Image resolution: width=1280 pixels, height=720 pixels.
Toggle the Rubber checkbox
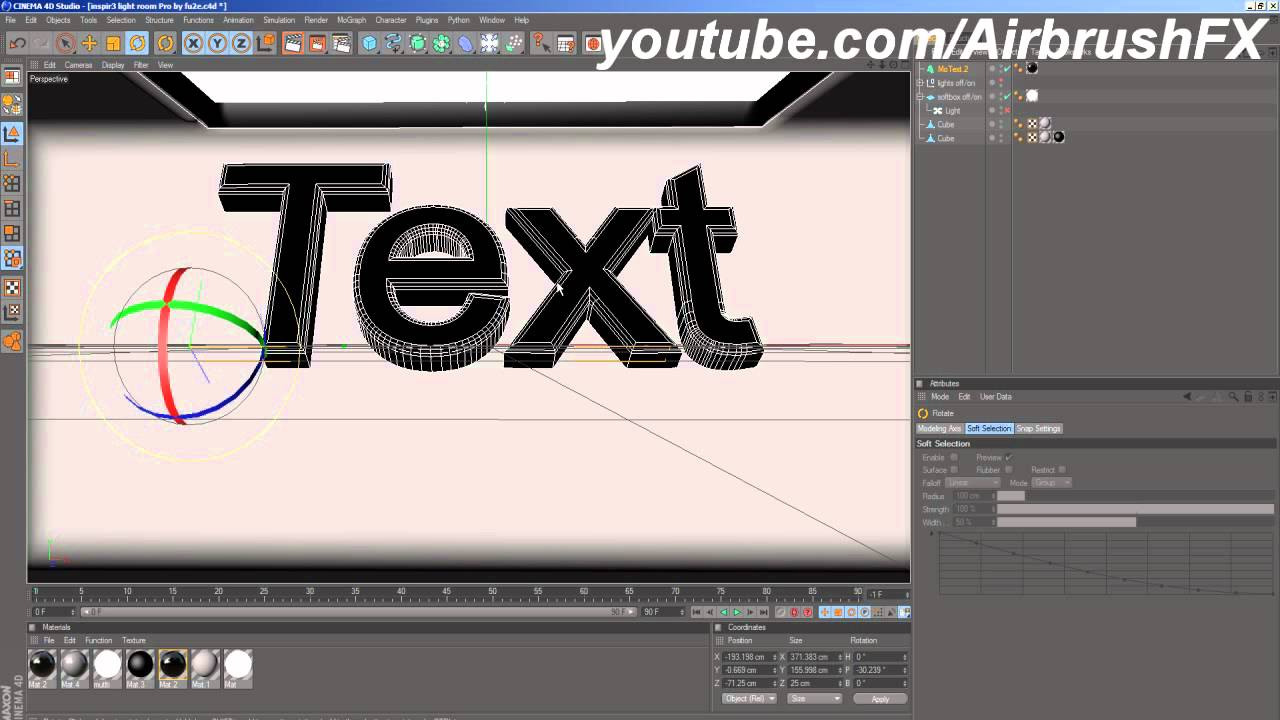tap(1008, 470)
